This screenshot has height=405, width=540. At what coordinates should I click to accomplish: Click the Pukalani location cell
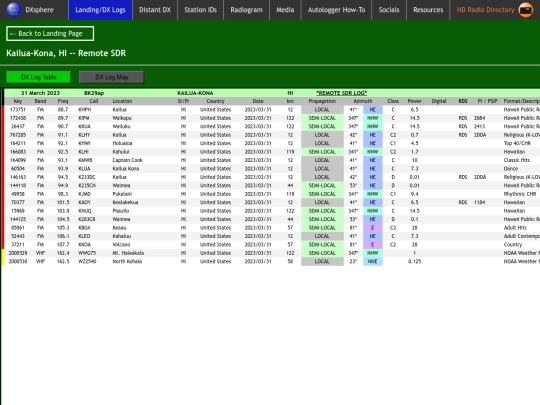tap(122, 194)
